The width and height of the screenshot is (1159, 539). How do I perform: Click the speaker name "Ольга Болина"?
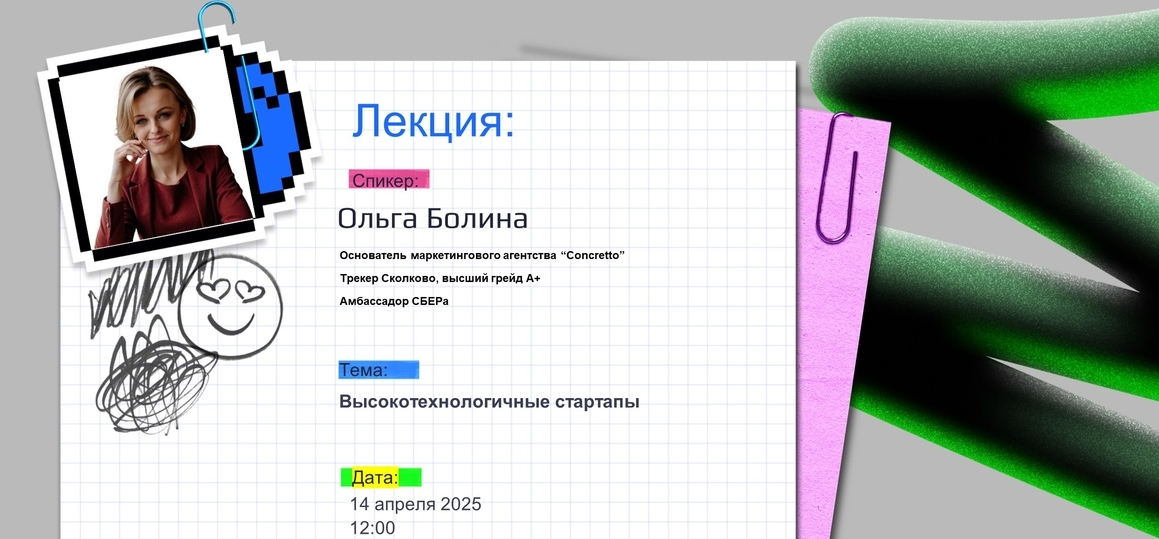pos(432,218)
